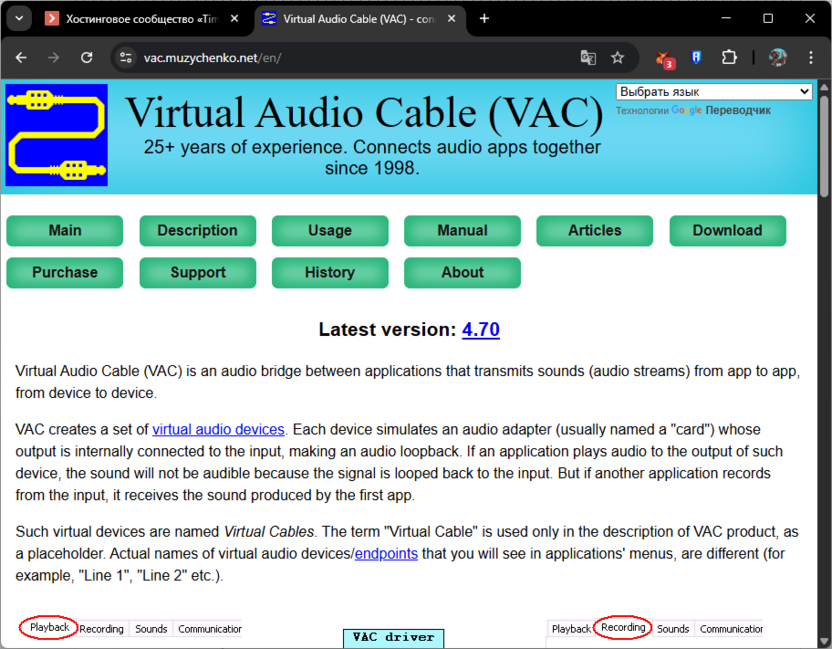The width and height of the screenshot is (832, 649).
Task: Click the browser Back arrow
Action: pyautogui.click(x=21, y=57)
